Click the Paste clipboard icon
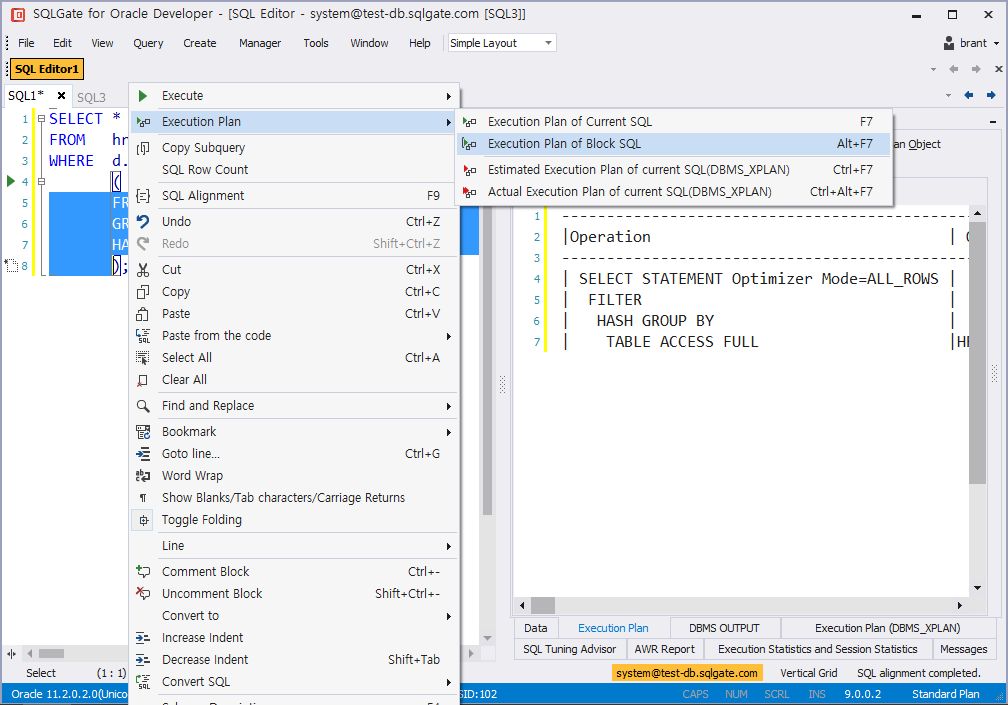Viewport: 1008px width, 705px height. (143, 314)
